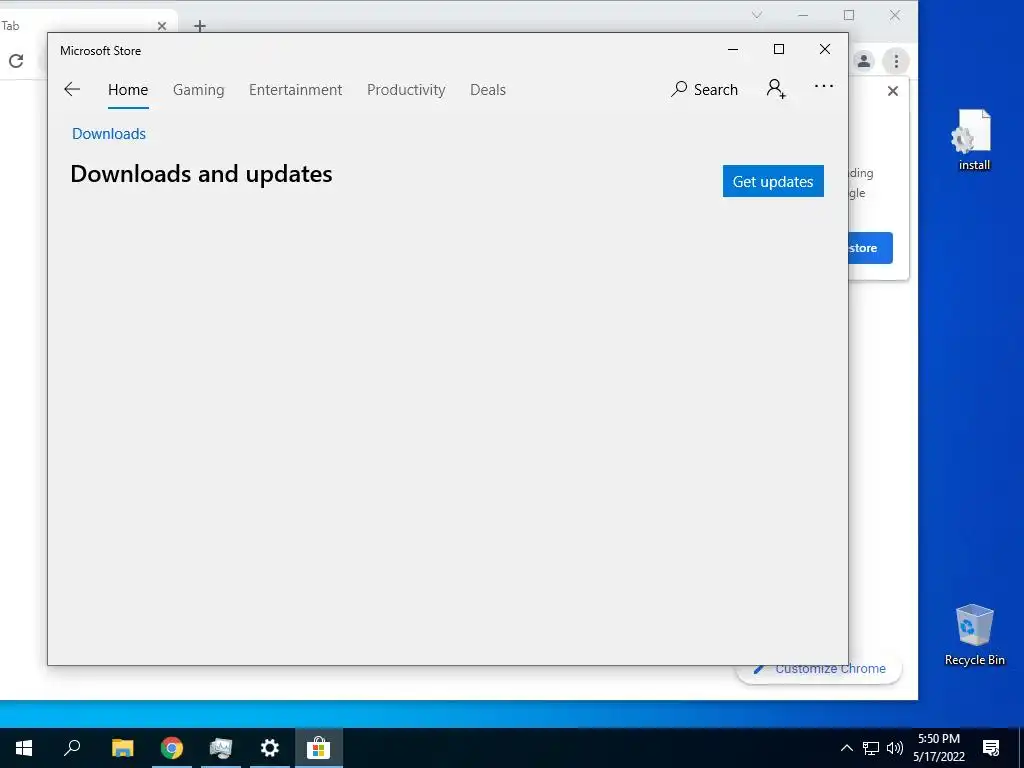Viewport: 1024px width, 768px height.
Task: Click Customize Chrome button
Action: point(820,669)
